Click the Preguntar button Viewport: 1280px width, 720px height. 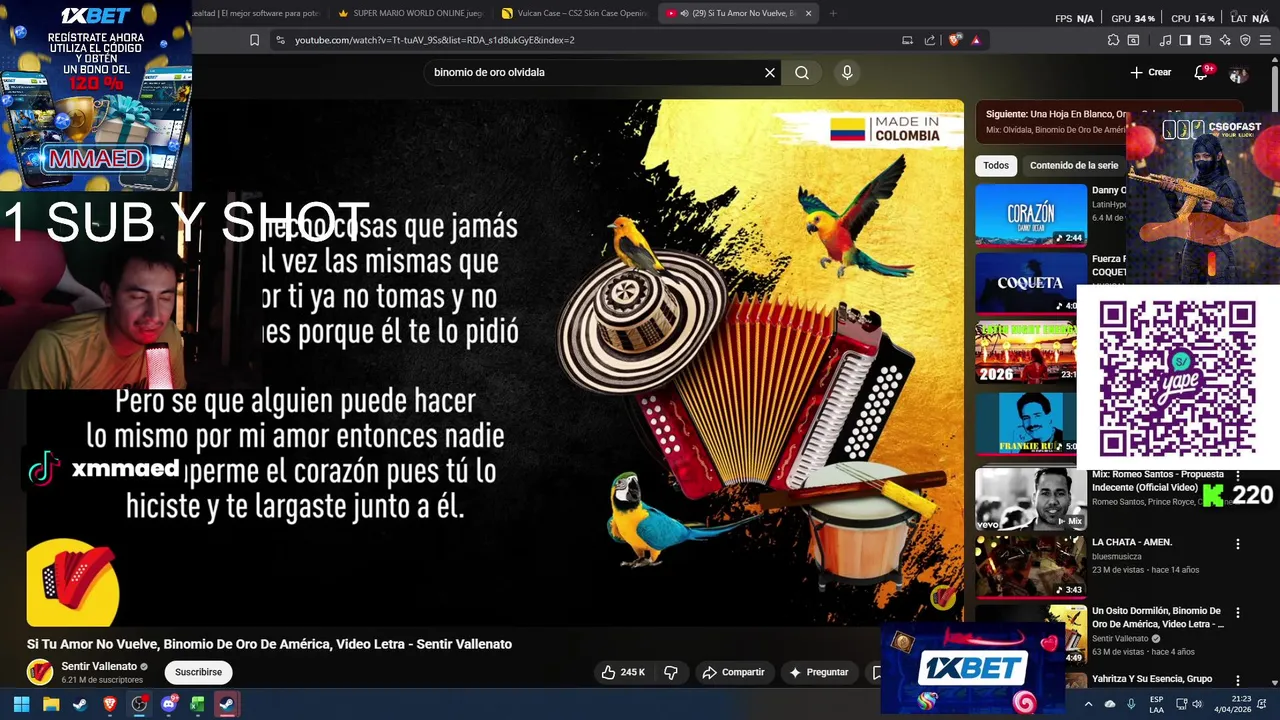818,672
